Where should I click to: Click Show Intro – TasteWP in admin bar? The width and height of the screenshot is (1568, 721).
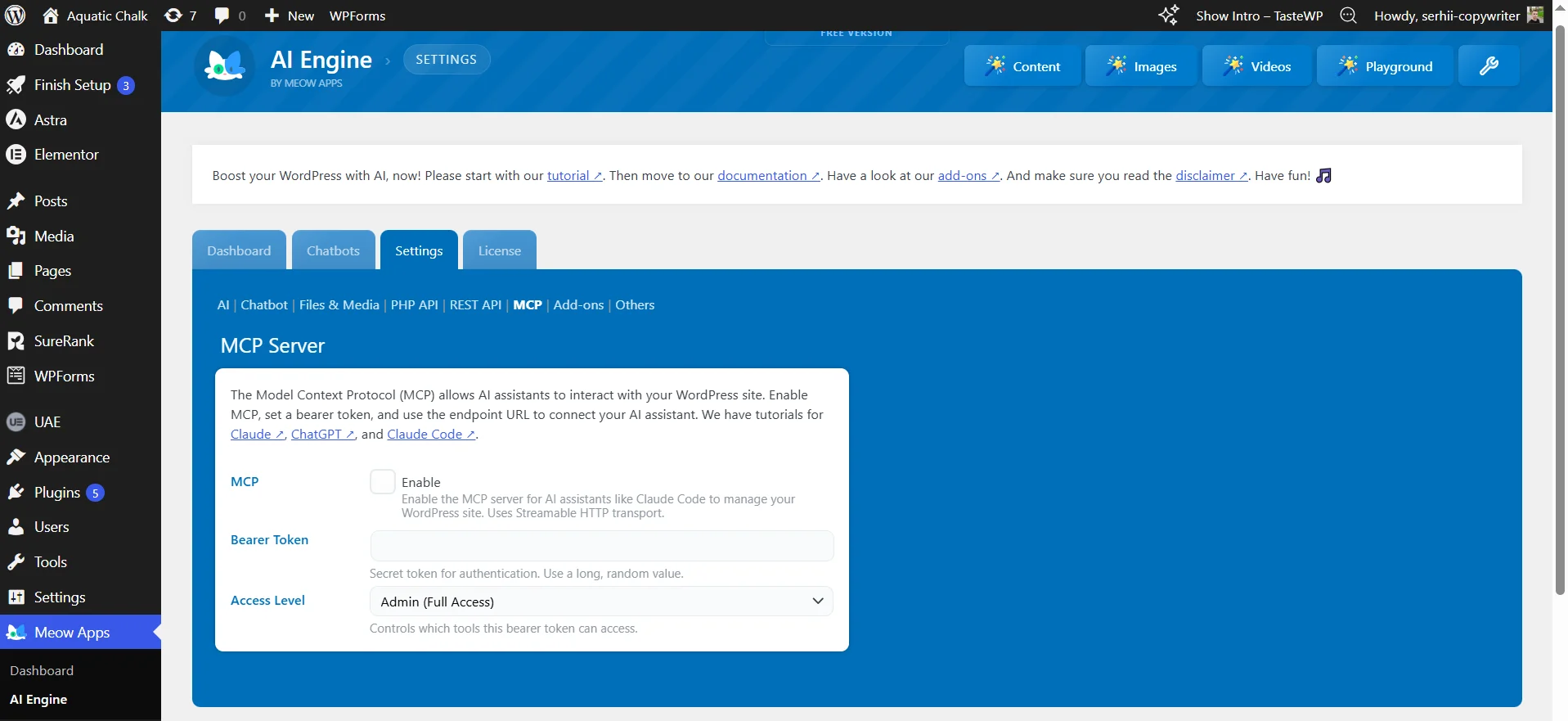(x=1259, y=16)
